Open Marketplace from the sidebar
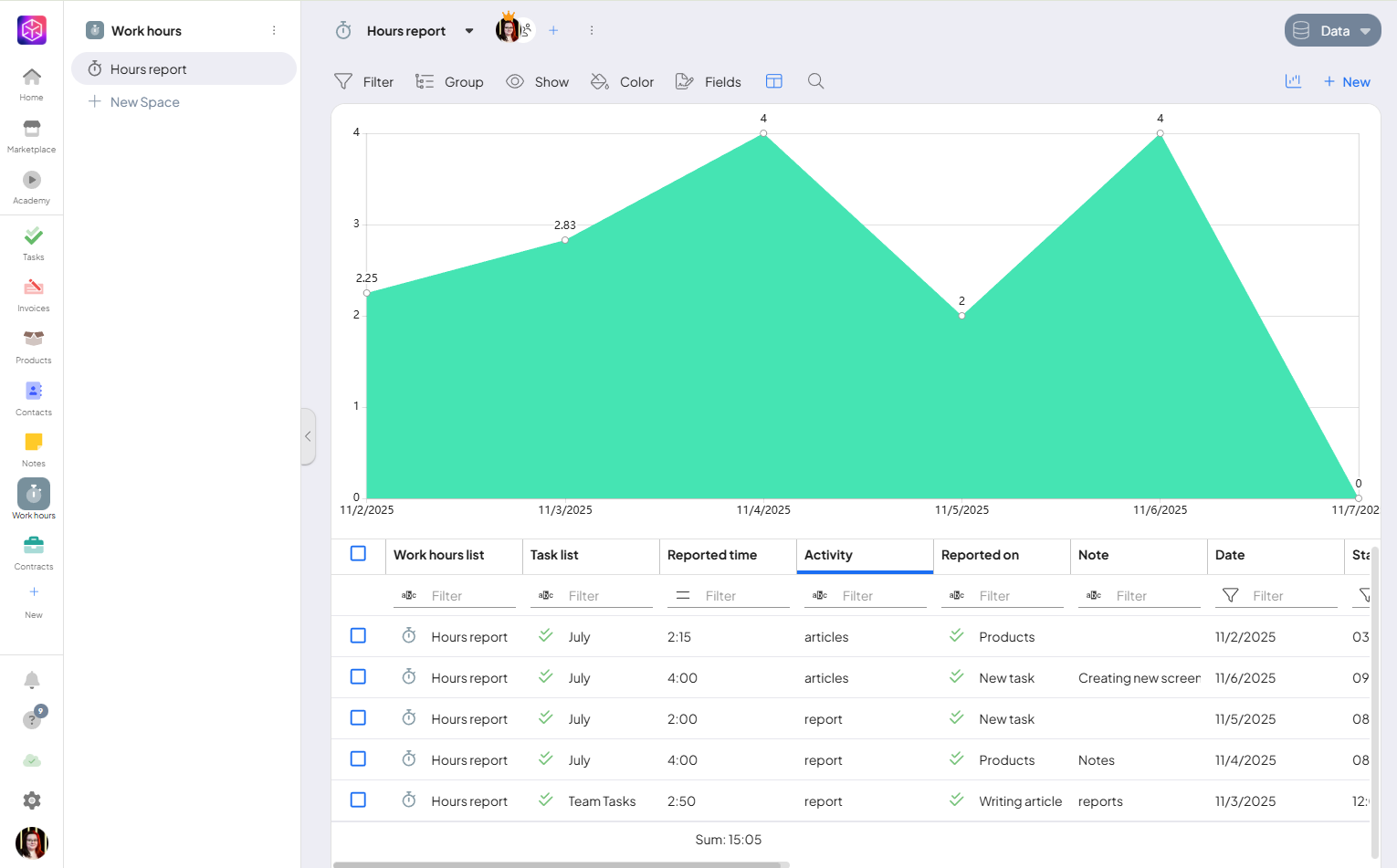The height and width of the screenshot is (868, 1397). tap(32, 135)
